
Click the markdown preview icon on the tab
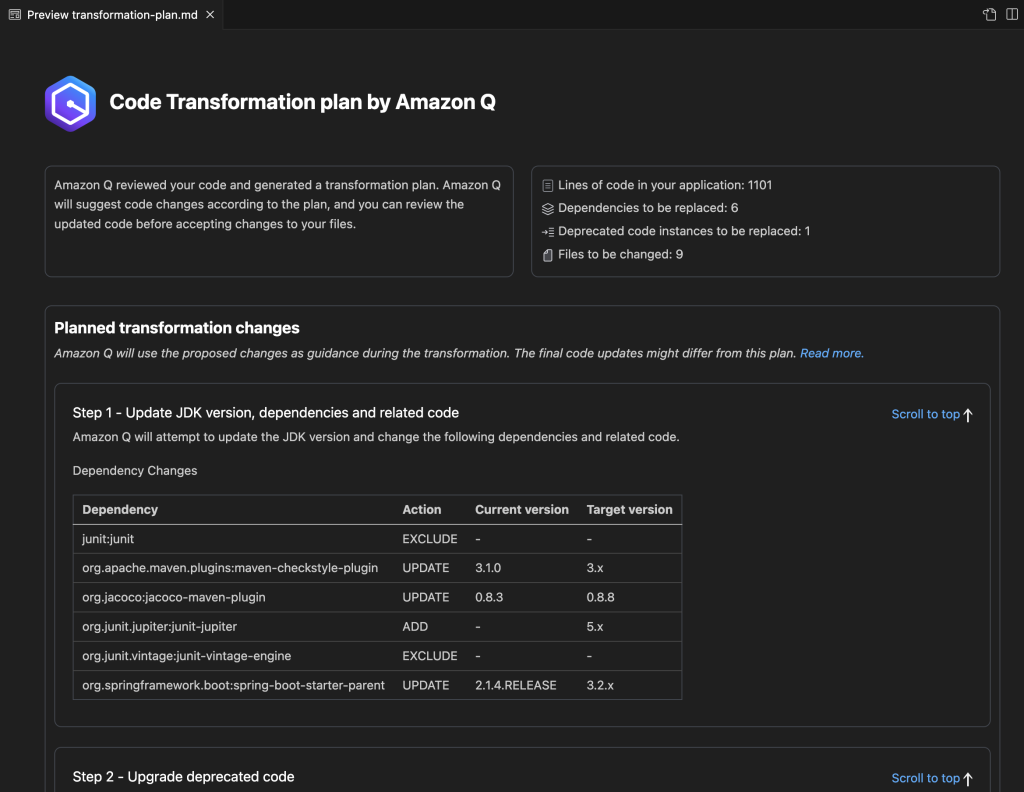coord(14,15)
